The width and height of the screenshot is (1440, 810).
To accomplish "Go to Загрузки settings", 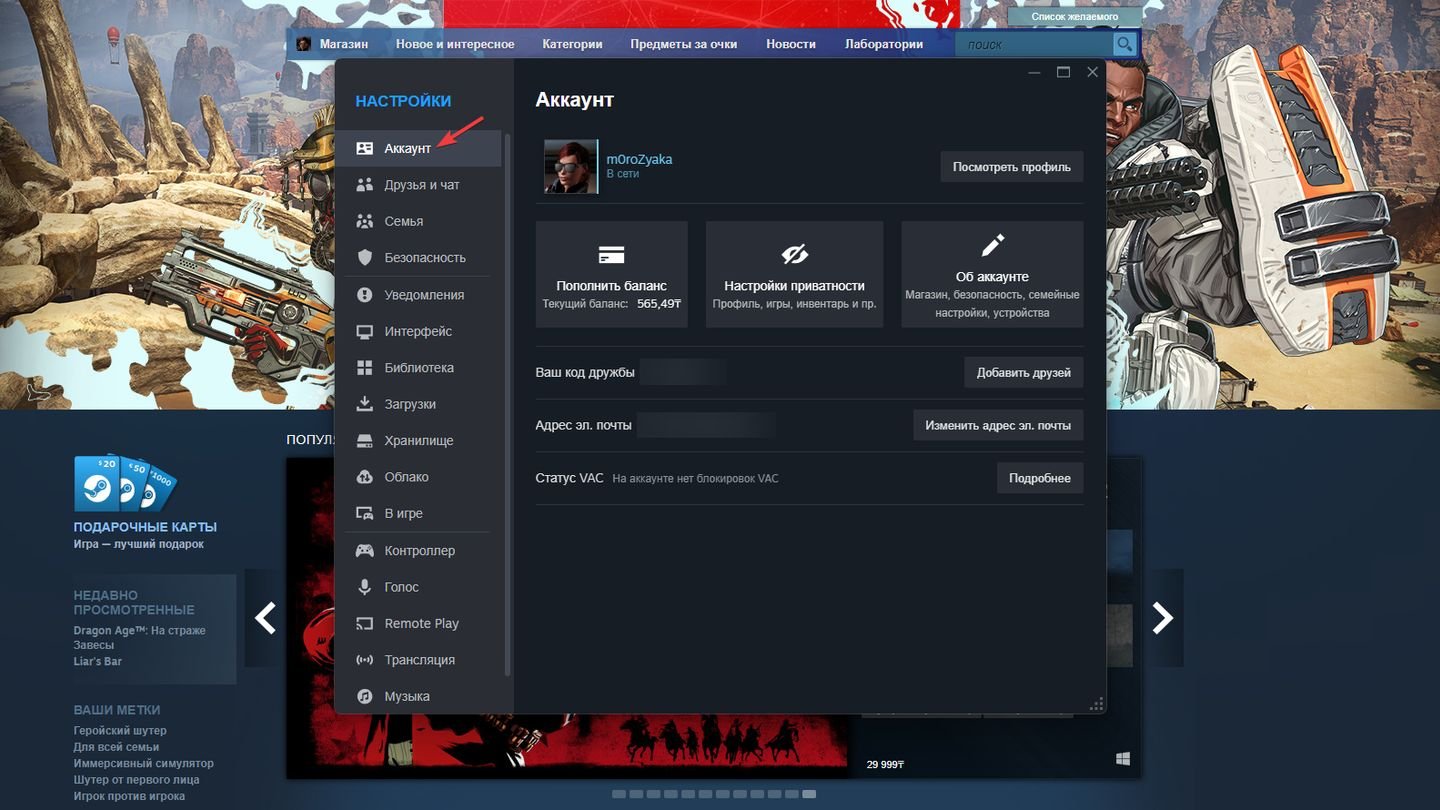I will [x=418, y=404].
